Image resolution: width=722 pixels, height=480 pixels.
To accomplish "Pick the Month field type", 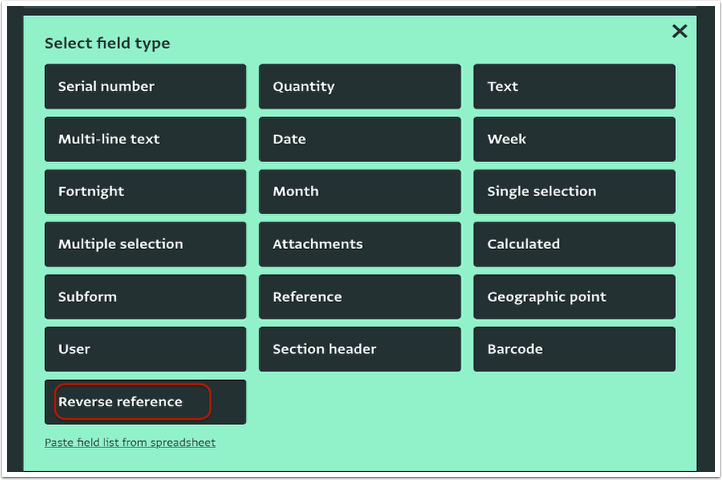I will coord(360,192).
